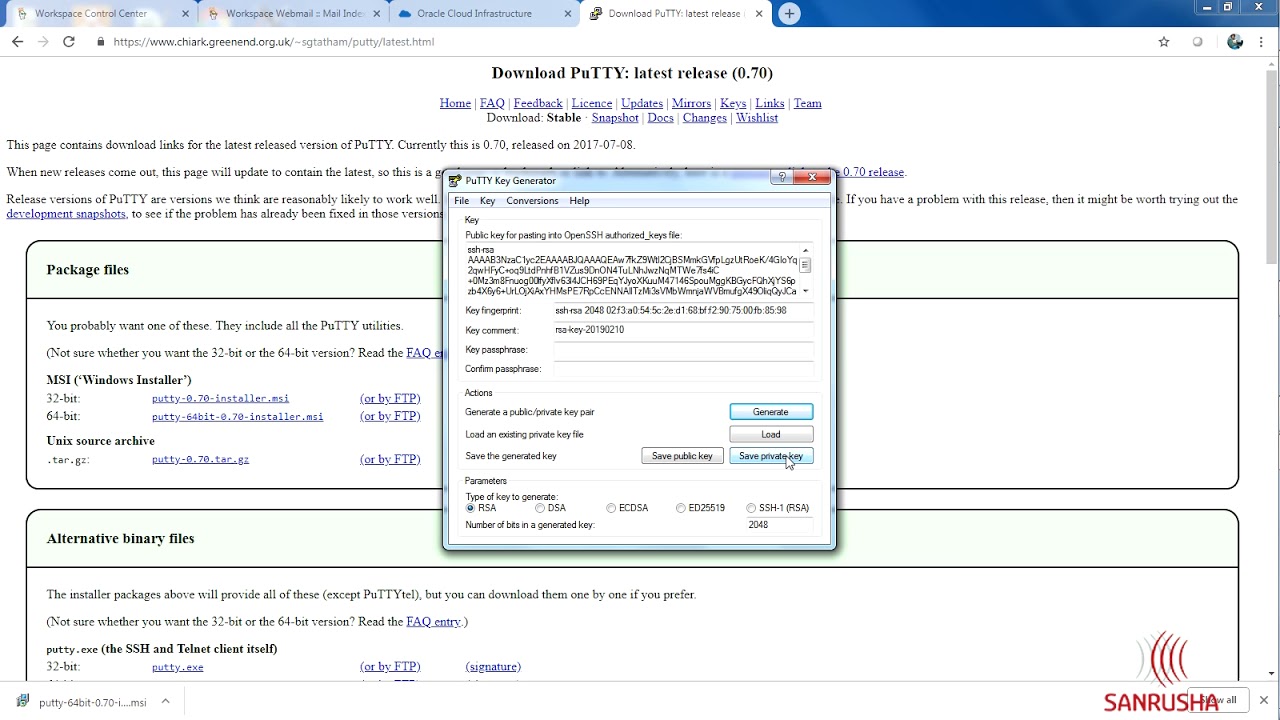Viewport: 1280px width, 720px height.
Task: Open the Conversions menu in PuTTYgen
Action: click(x=532, y=201)
